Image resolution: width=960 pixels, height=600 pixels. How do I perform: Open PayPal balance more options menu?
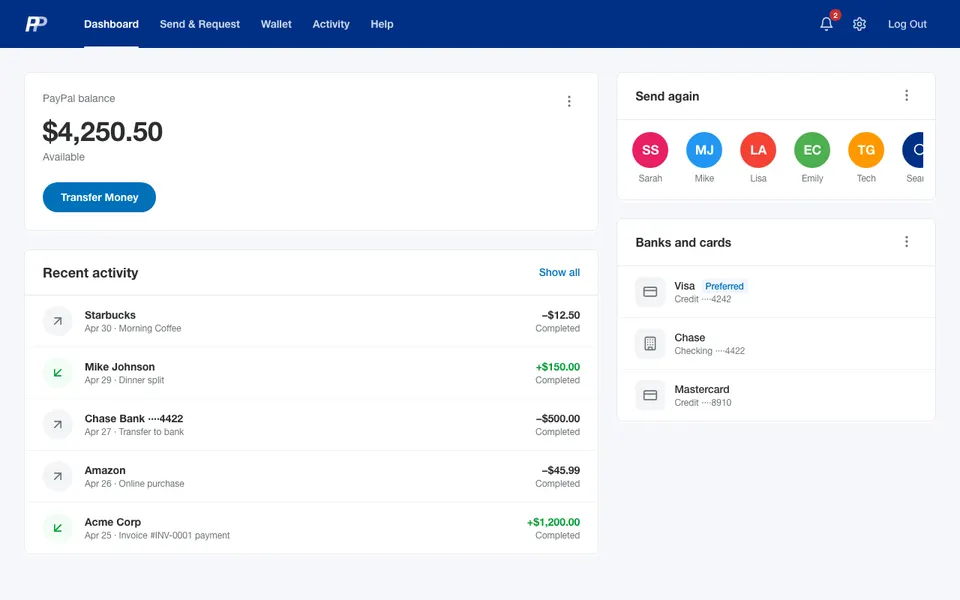coord(569,101)
